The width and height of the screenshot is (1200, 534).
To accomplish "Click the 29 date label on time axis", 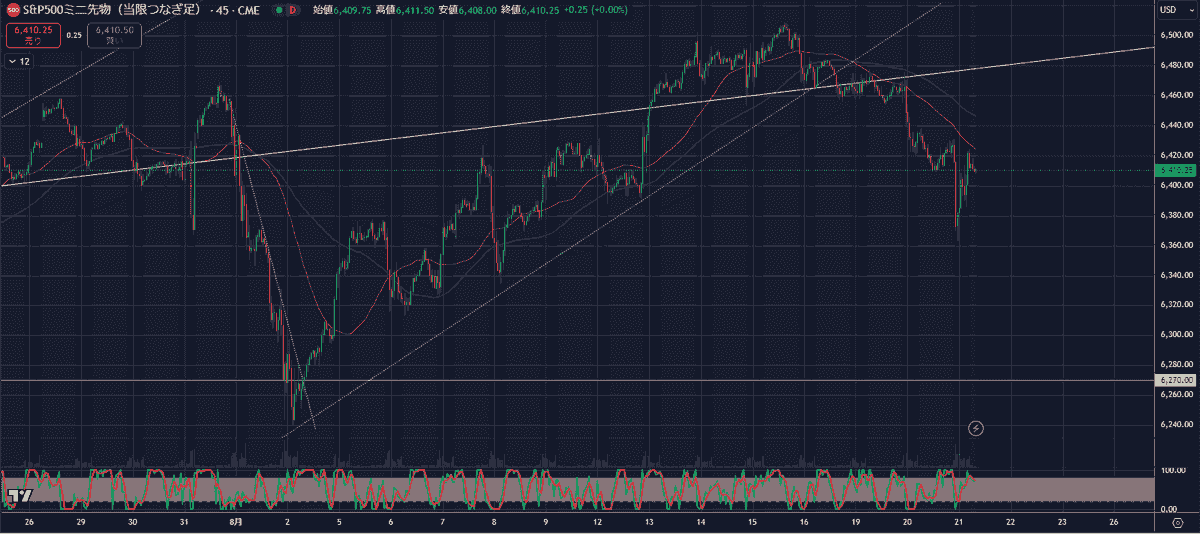I will coord(80,522).
